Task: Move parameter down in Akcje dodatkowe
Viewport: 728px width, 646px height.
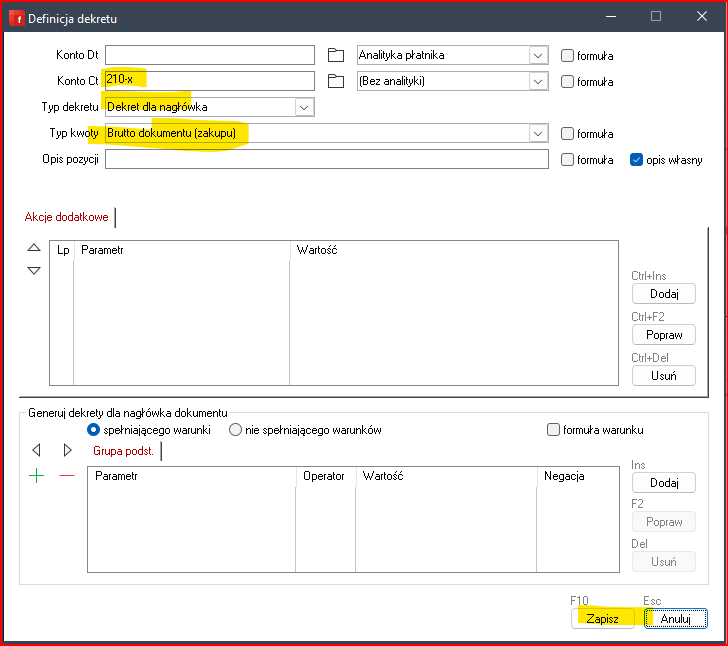Action: coord(34,270)
